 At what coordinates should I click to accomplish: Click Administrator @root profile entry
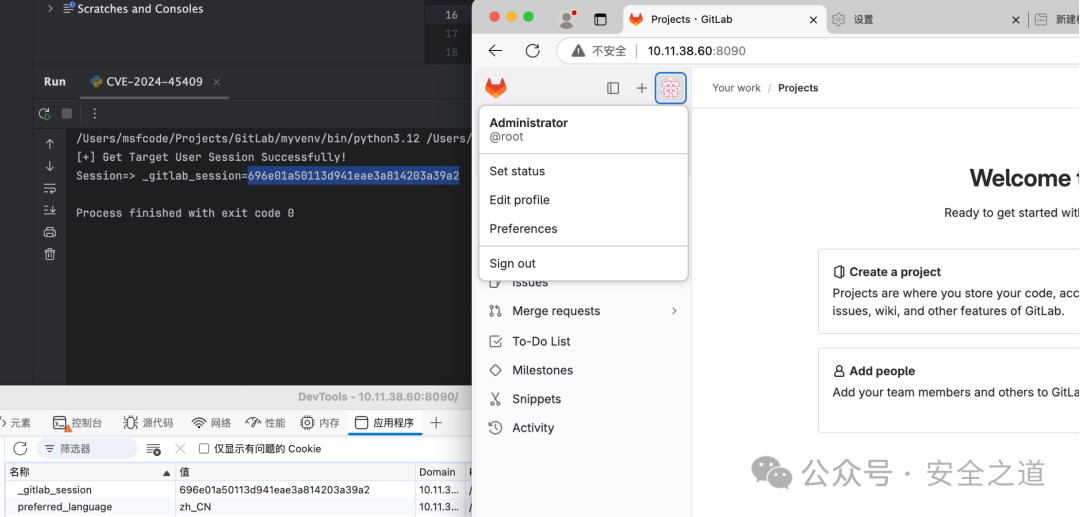[x=583, y=129]
